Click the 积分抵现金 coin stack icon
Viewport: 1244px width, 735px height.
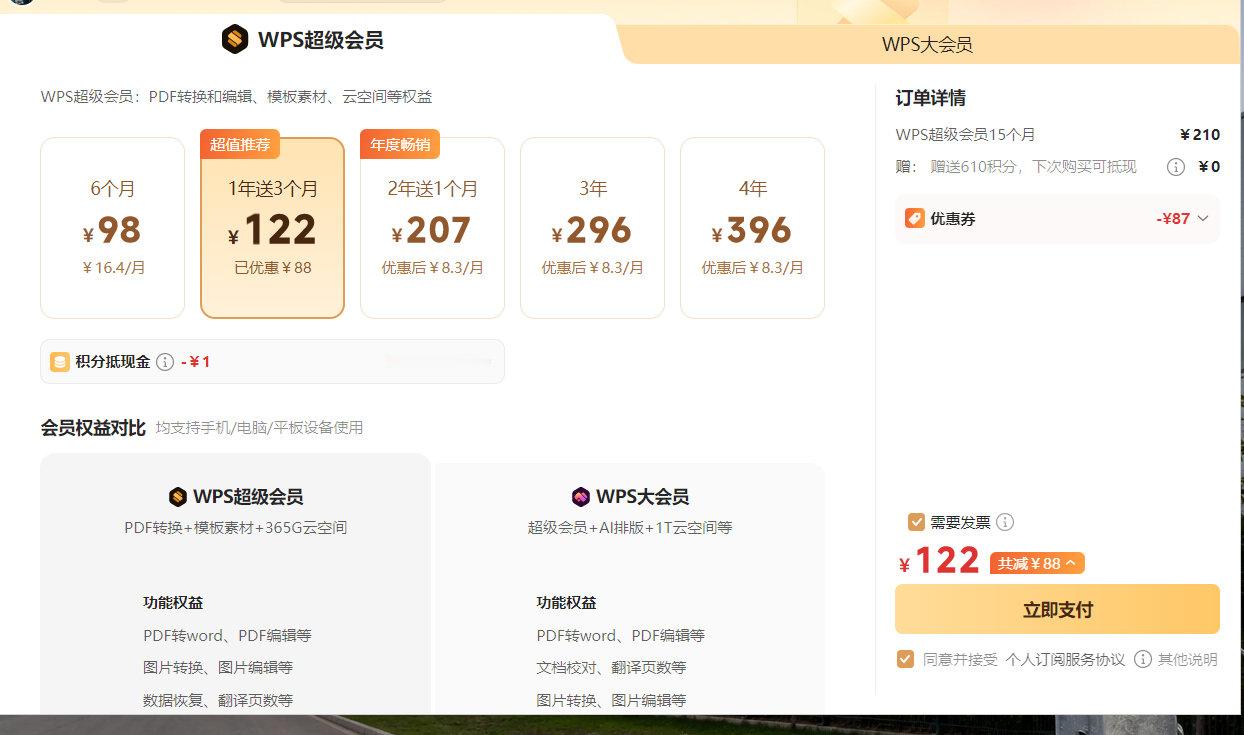tap(60, 362)
